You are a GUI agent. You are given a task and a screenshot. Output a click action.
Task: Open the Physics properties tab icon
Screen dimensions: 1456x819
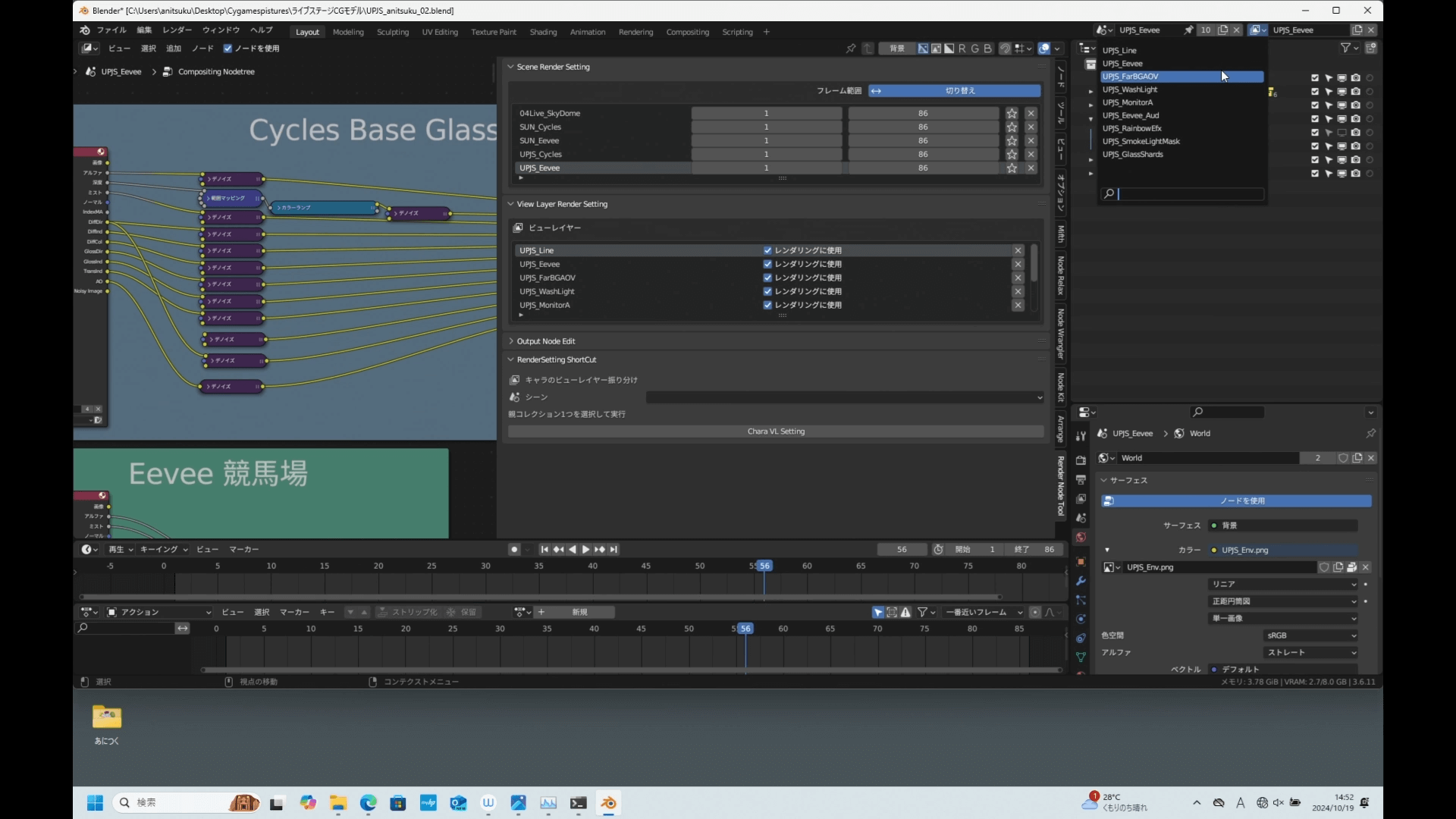tap(1081, 619)
